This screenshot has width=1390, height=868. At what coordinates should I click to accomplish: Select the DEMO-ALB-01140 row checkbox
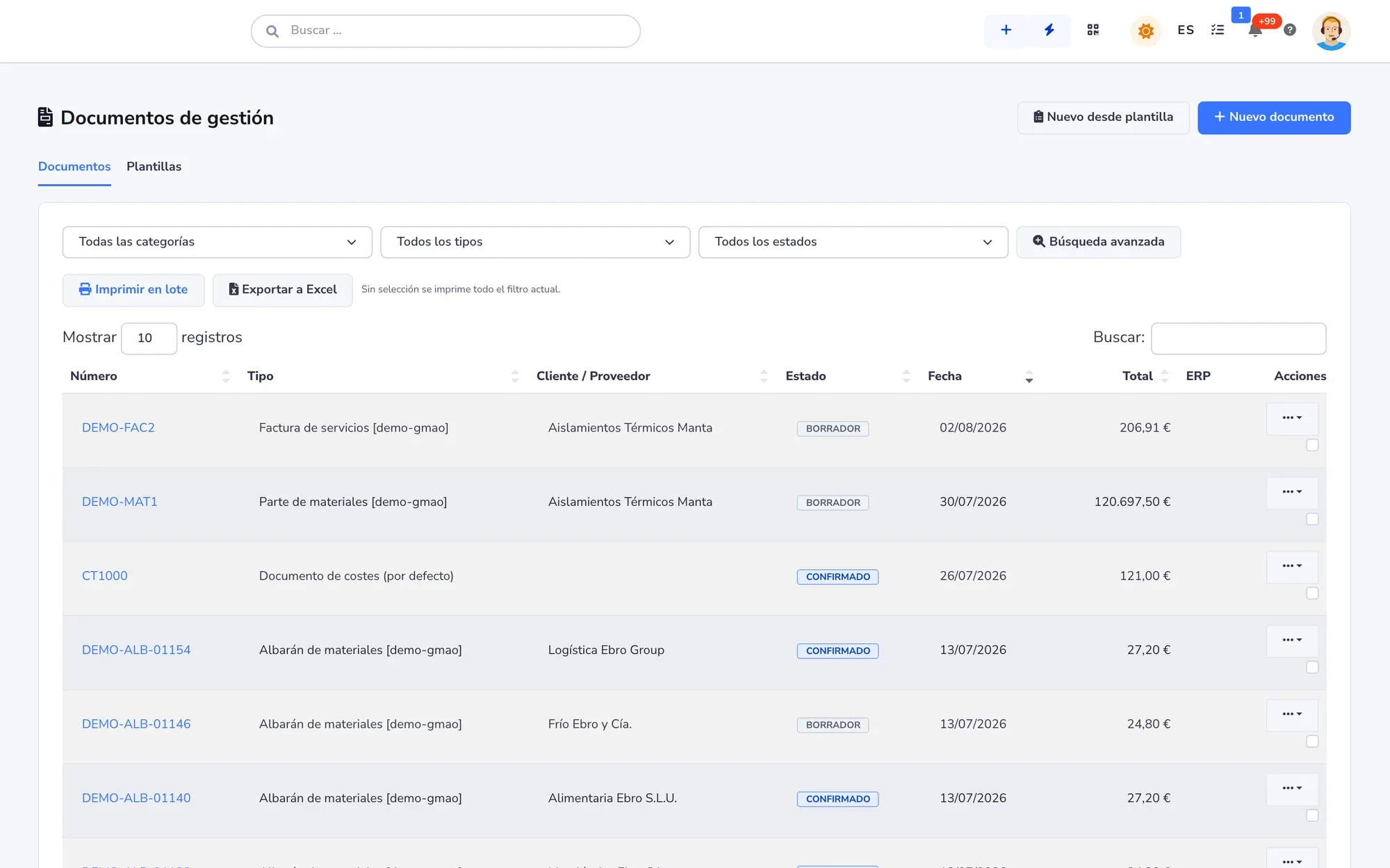(1312, 815)
